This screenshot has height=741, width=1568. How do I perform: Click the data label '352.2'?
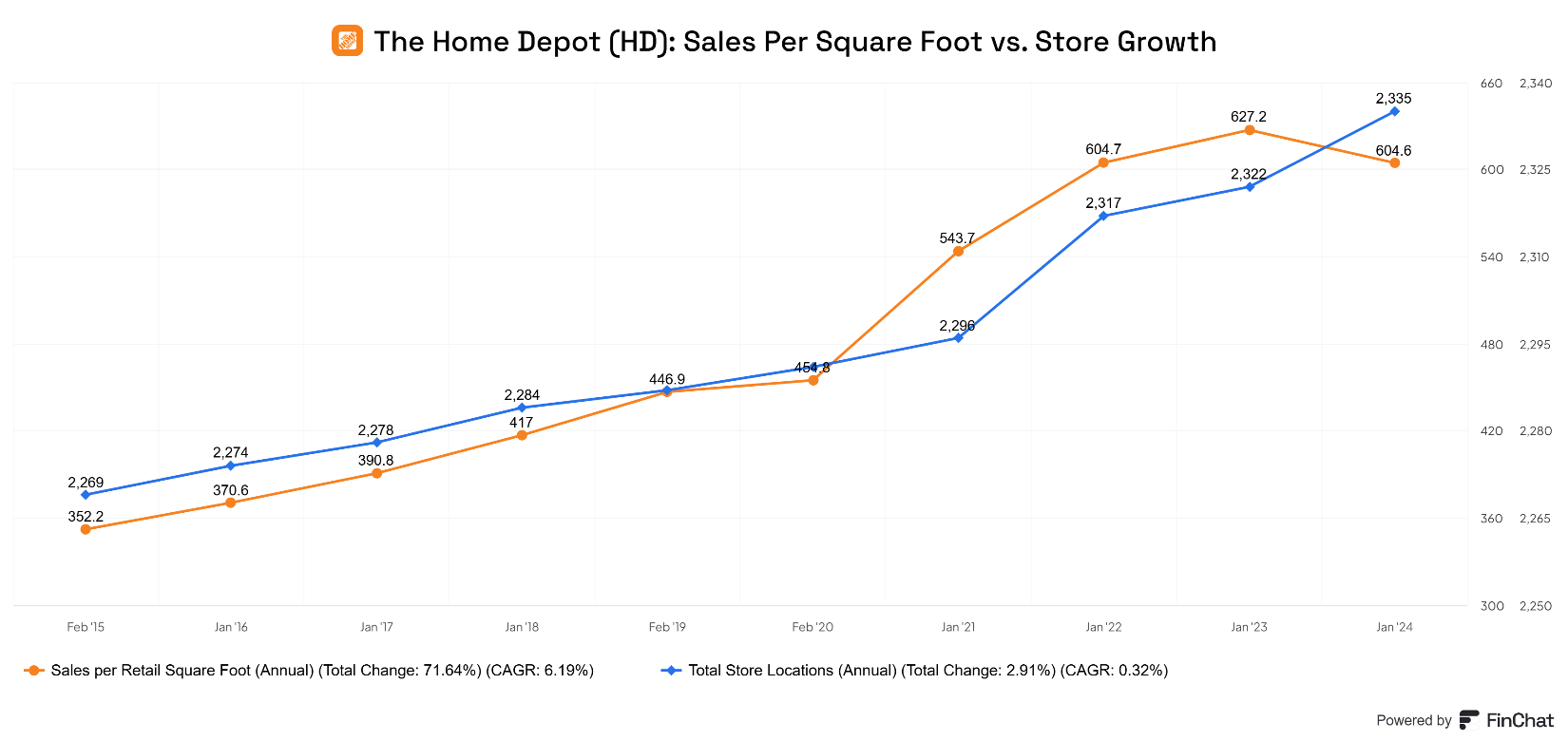point(86,517)
